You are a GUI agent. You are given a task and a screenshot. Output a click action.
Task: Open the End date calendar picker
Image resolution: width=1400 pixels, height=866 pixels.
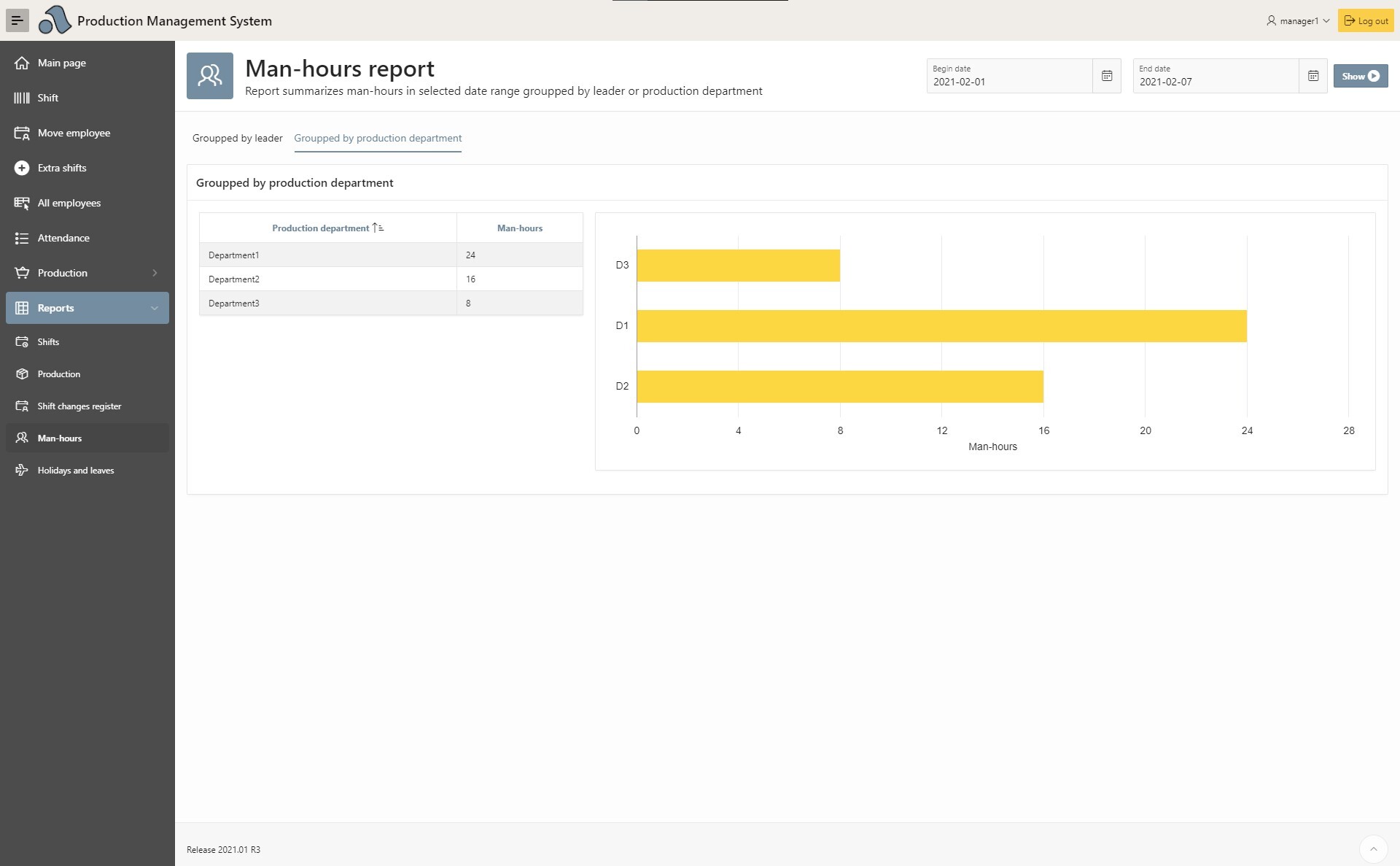tap(1312, 76)
